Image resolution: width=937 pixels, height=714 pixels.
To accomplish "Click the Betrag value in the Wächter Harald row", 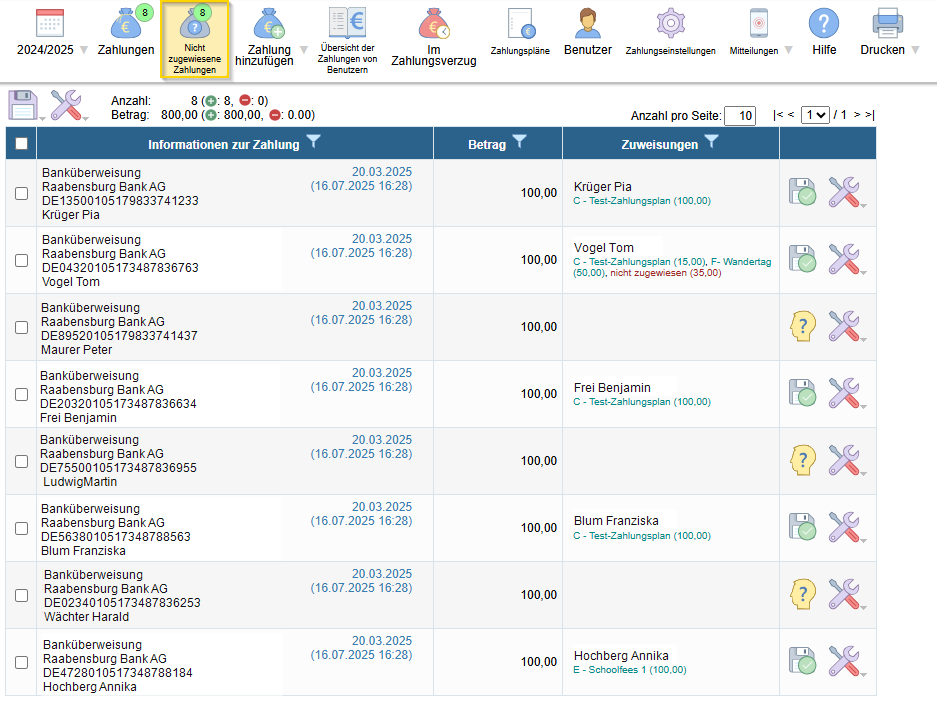I will (x=538, y=595).
